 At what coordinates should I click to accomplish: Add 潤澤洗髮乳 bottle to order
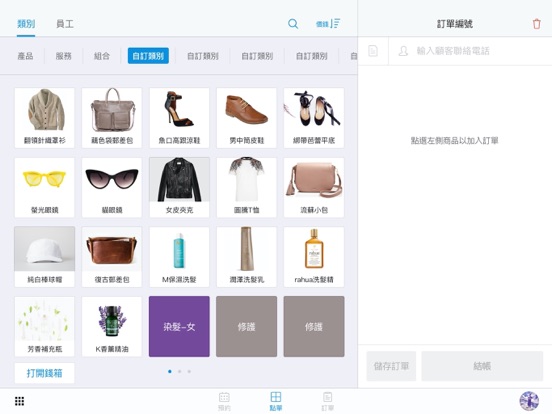246,257
